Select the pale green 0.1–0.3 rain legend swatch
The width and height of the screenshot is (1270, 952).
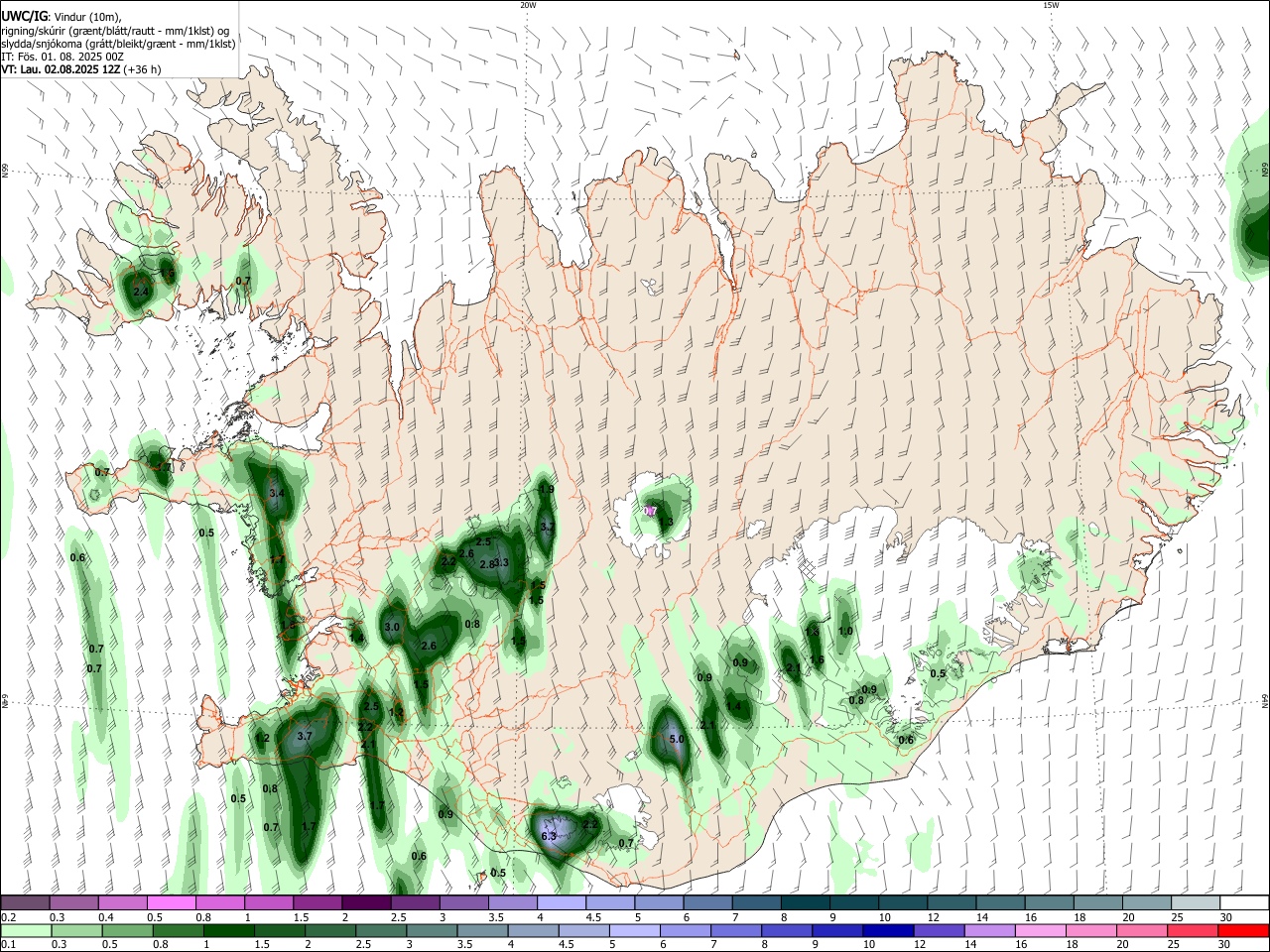(x=27, y=931)
